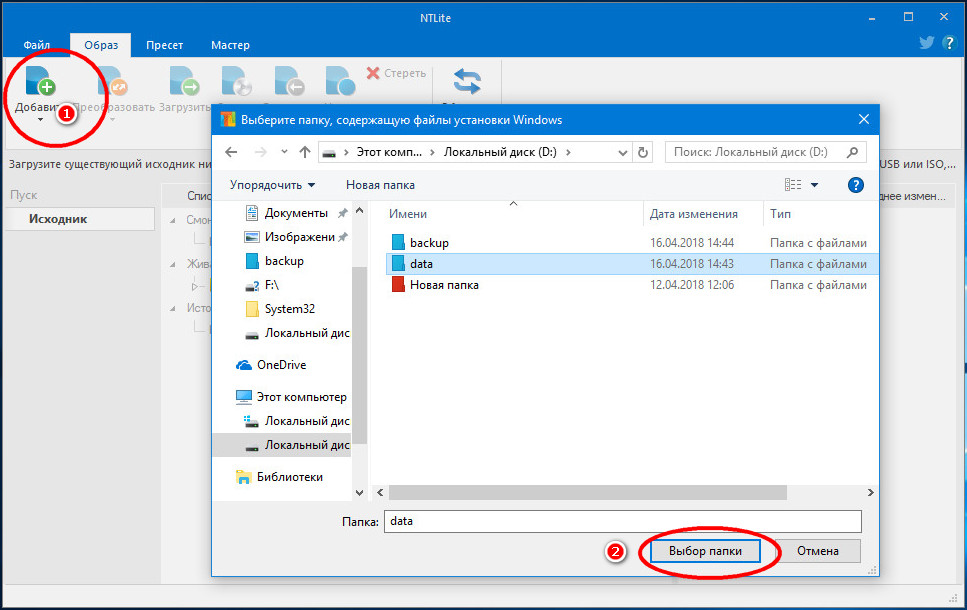Viewport: 967px width, 610px height.
Task: Open System32 in the navigation pane
Action: [280, 309]
